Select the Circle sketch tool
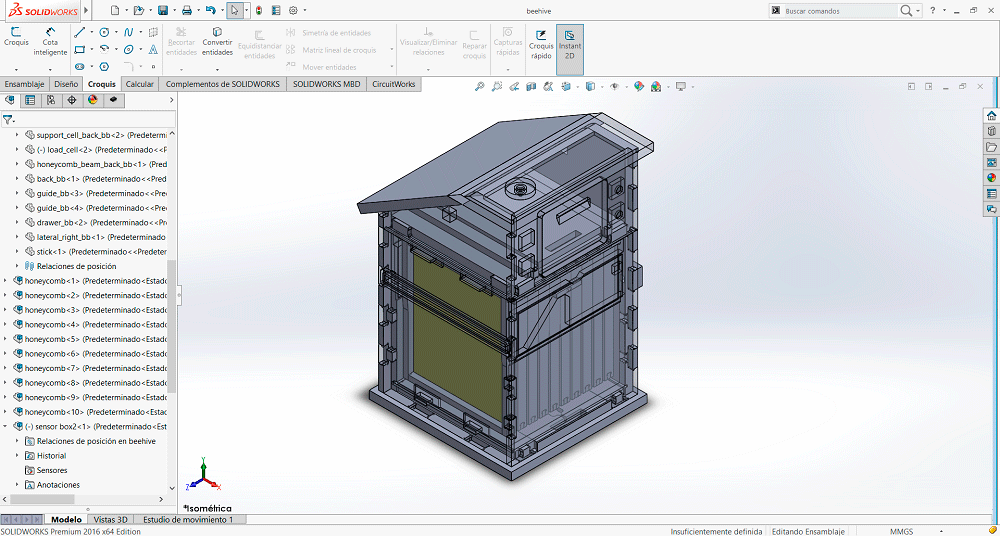 pyautogui.click(x=104, y=33)
